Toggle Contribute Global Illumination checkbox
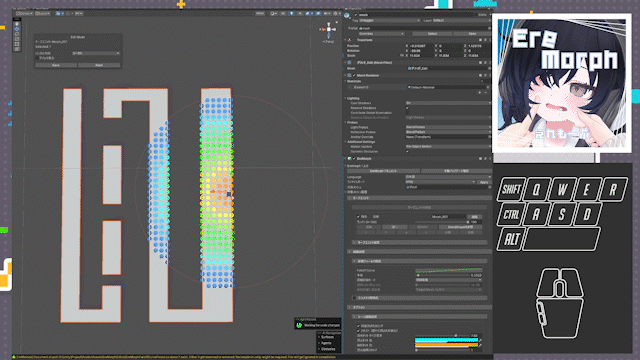The height and width of the screenshot is (360, 640). coord(407,113)
